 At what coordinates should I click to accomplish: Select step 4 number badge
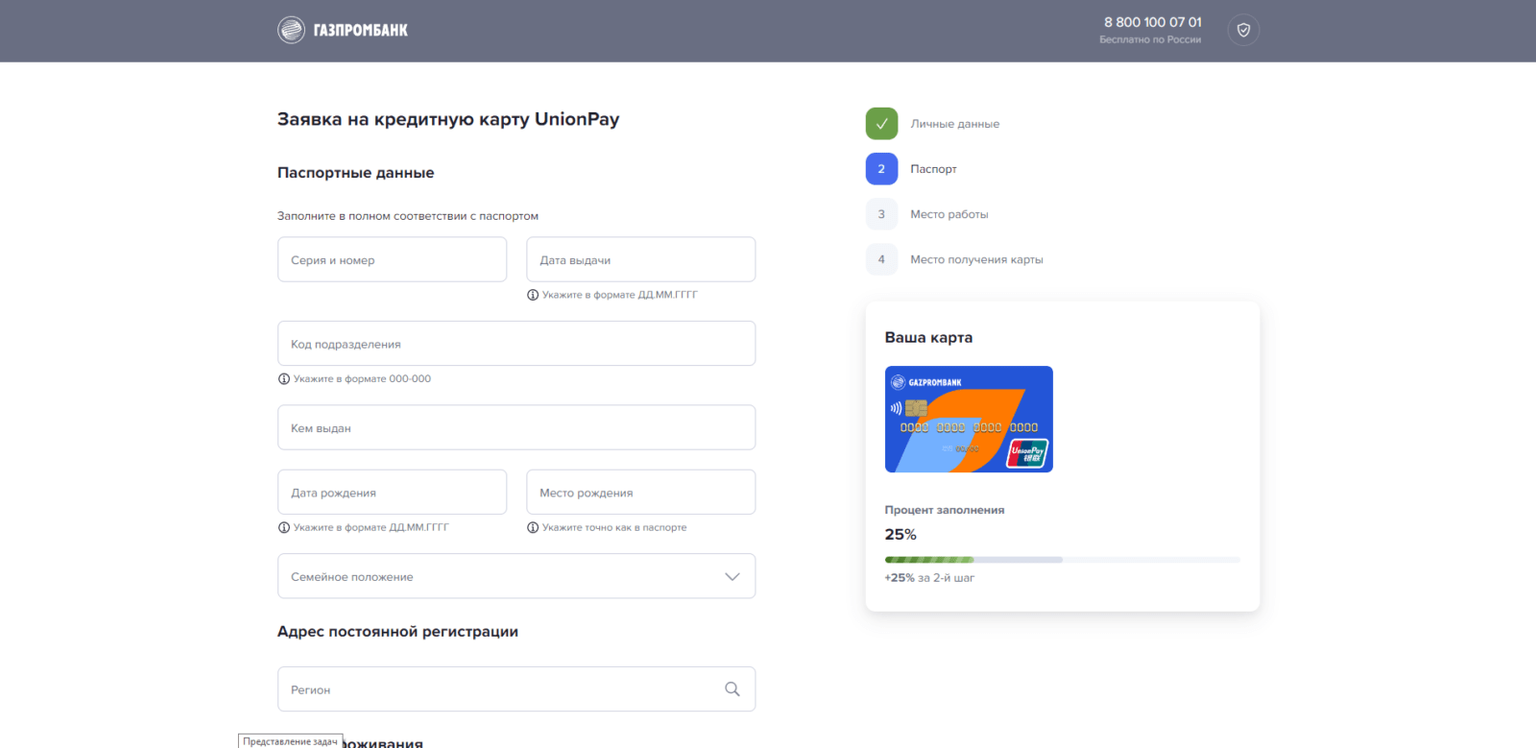pyautogui.click(x=881, y=259)
